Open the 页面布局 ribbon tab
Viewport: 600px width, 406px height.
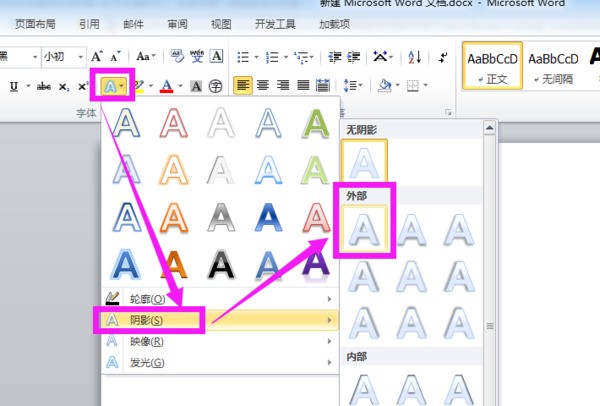click(35, 24)
